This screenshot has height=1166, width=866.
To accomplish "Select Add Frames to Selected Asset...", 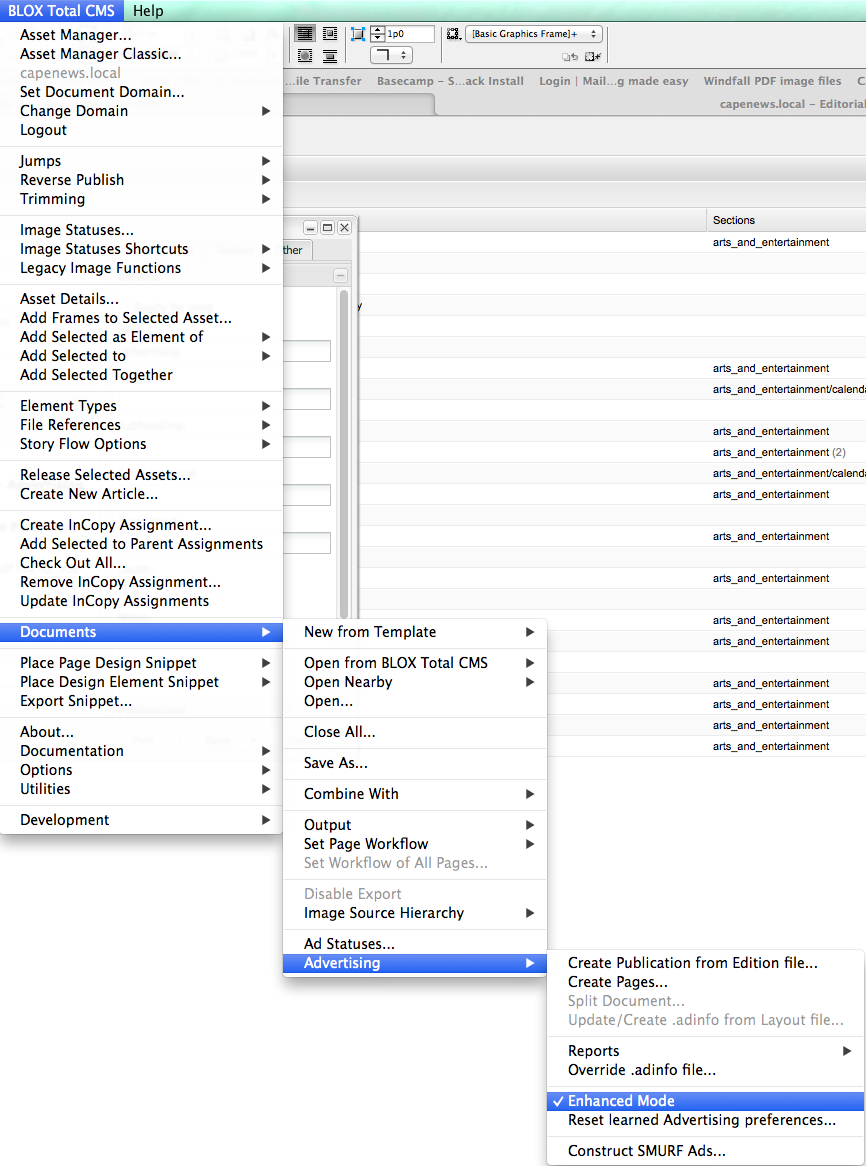I will point(141,318).
